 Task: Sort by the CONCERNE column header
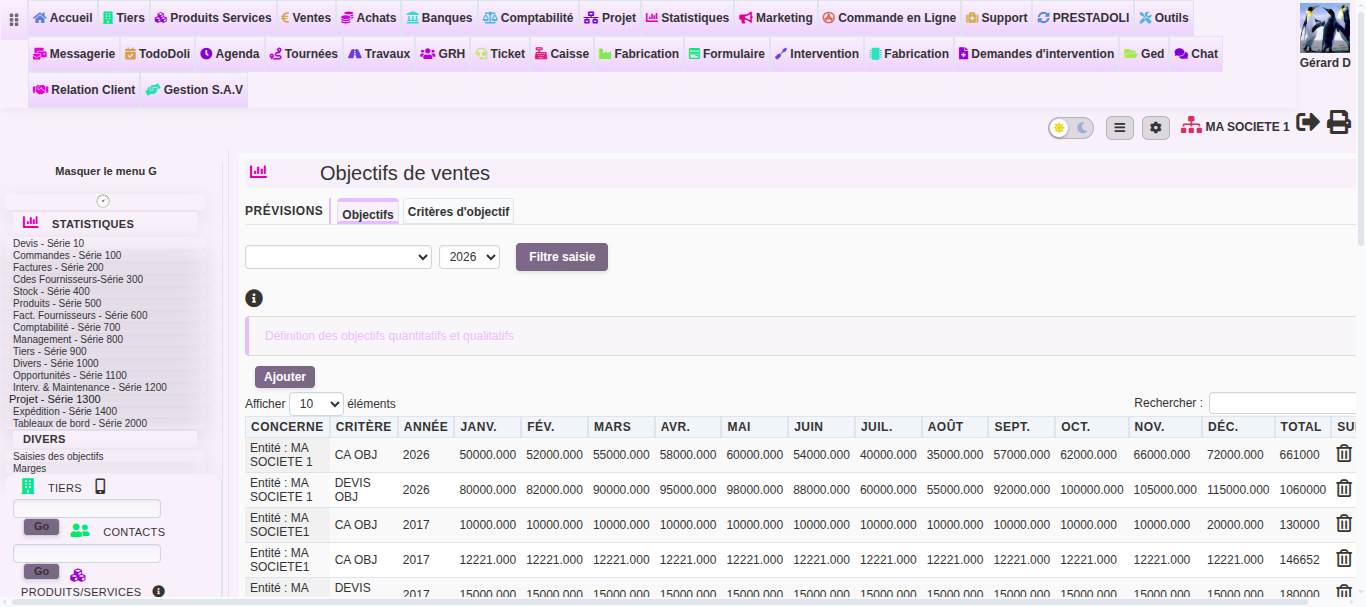click(x=287, y=427)
